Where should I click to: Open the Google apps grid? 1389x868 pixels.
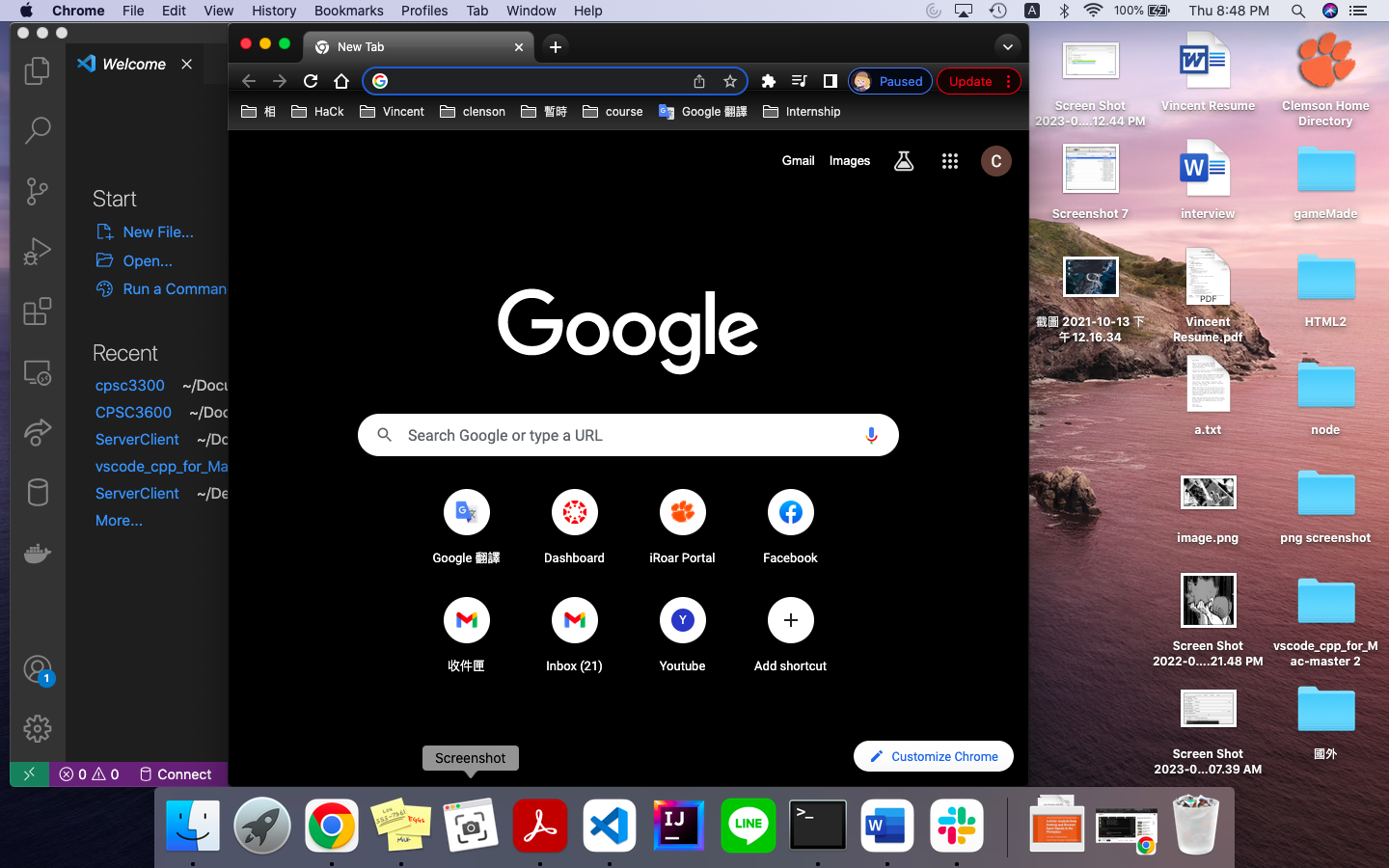(949, 161)
